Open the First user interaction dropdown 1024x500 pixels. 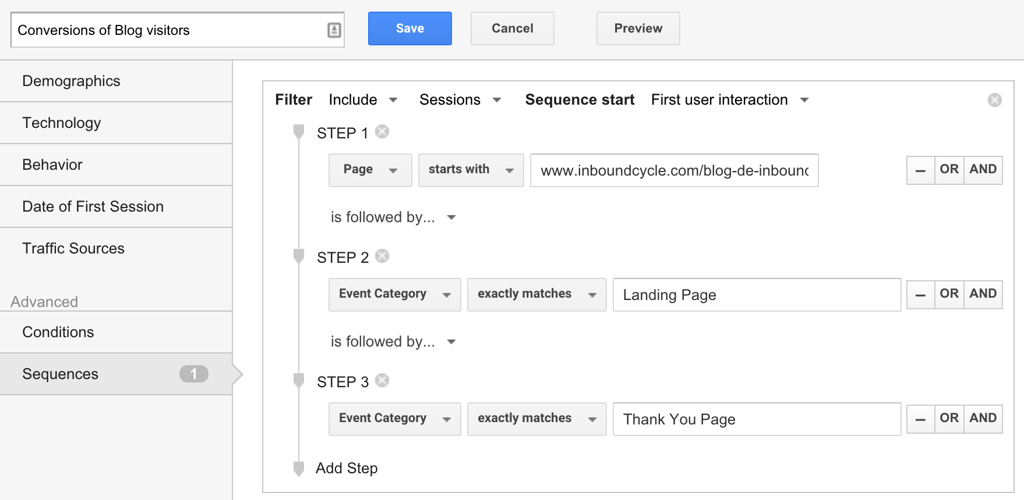(x=730, y=100)
